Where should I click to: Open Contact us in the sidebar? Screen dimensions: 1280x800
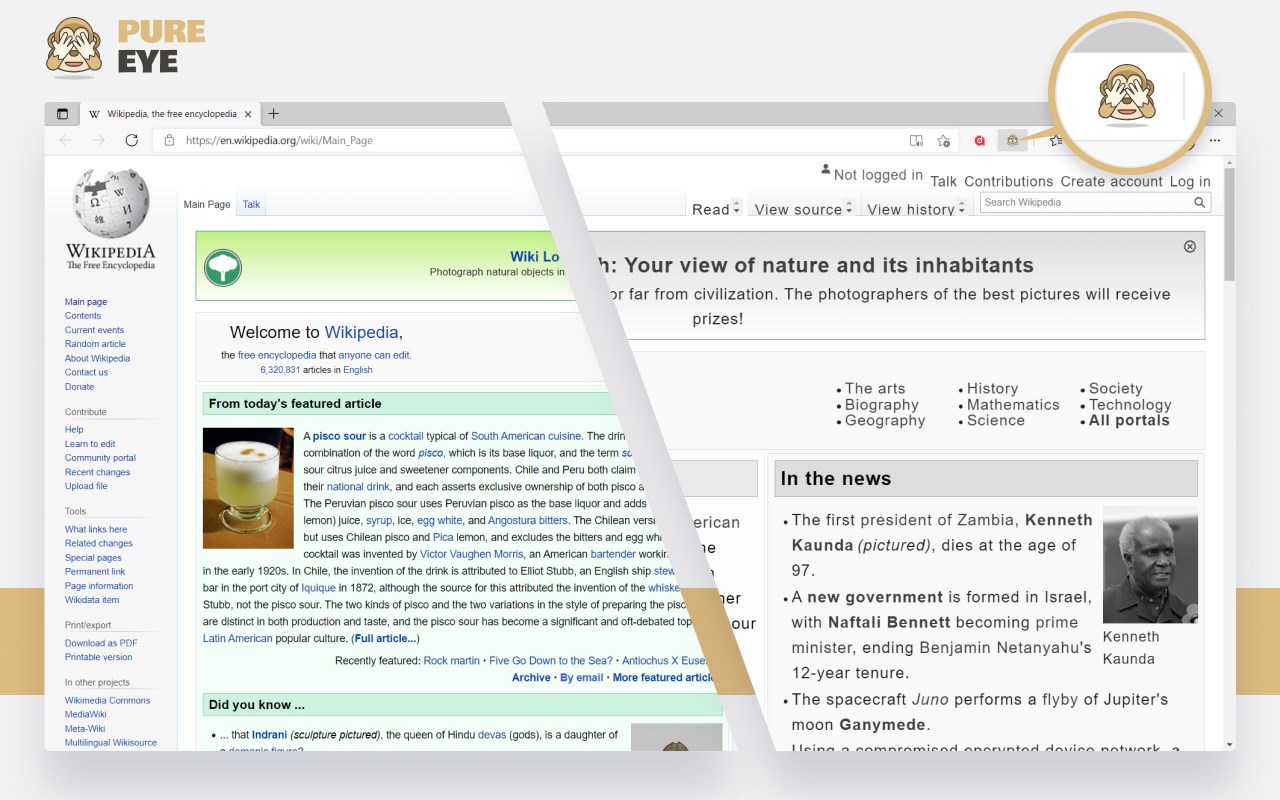(x=86, y=372)
